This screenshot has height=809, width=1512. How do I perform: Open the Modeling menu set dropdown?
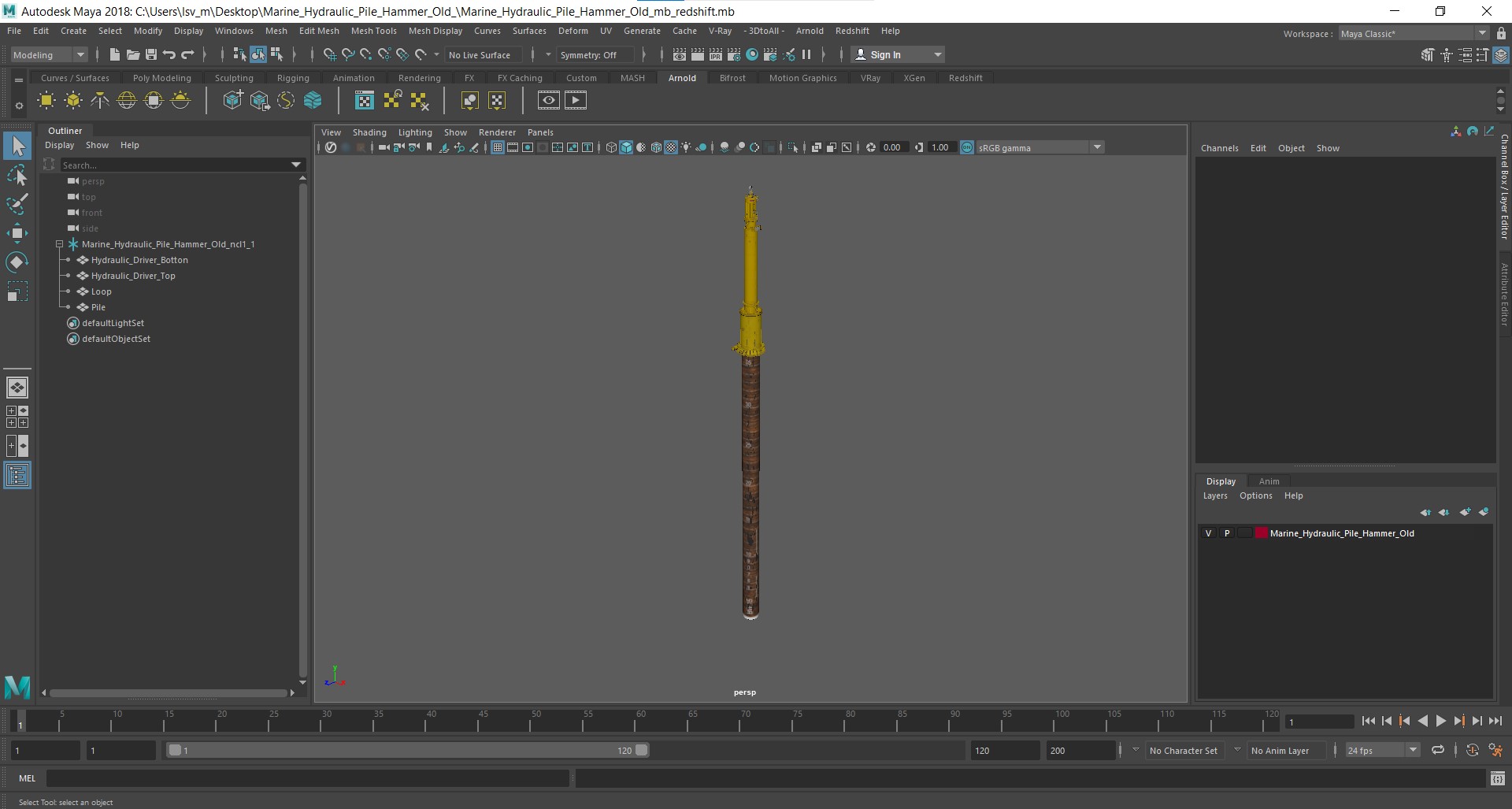[49, 54]
